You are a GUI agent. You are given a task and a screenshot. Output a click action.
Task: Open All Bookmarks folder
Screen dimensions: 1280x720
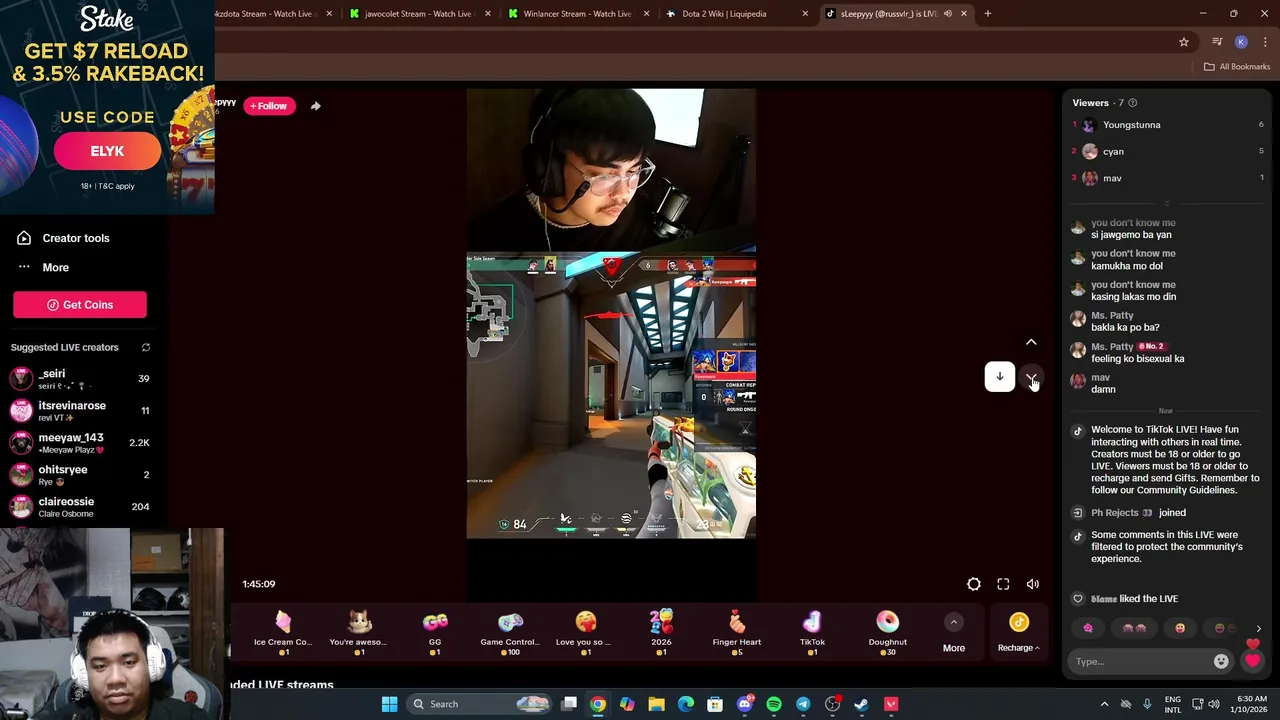tap(1237, 67)
